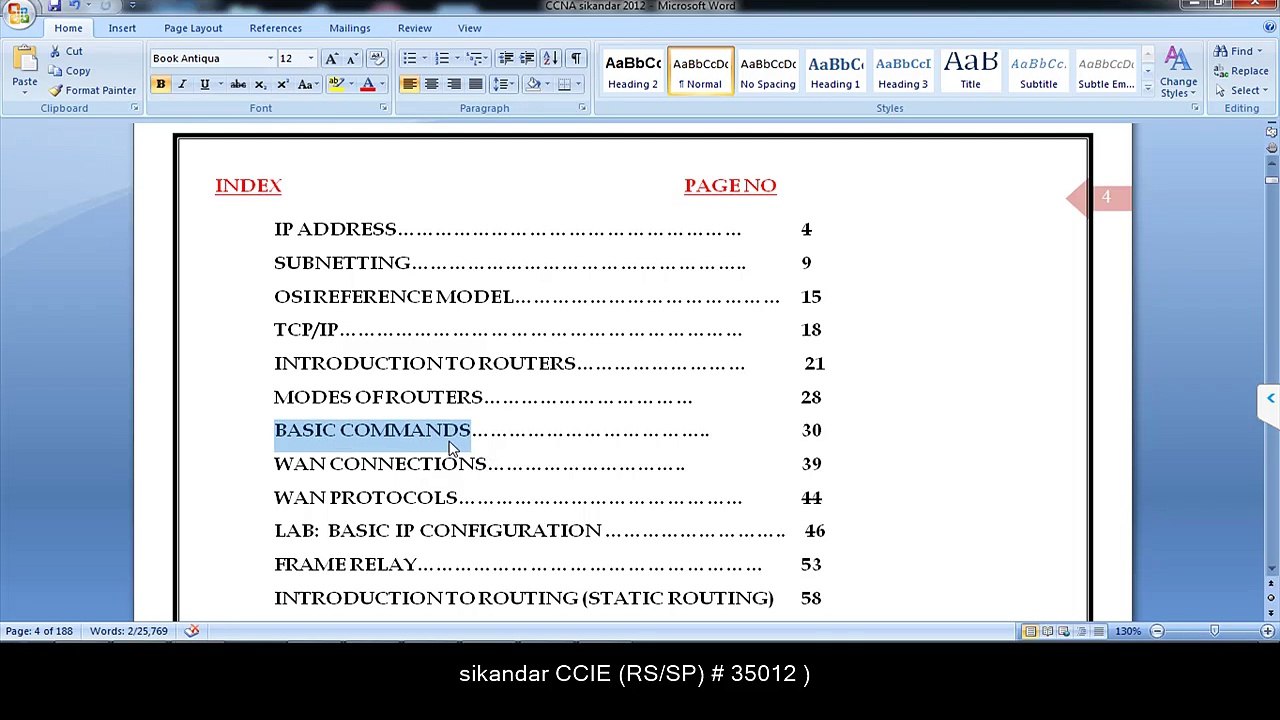Open the View ribbon tab

(x=469, y=28)
